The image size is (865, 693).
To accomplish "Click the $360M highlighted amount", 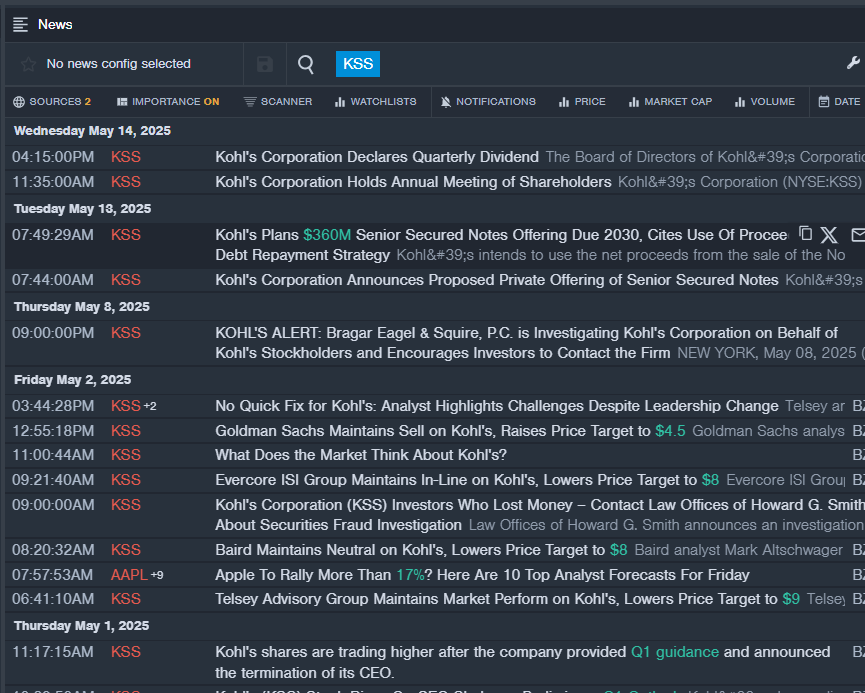I will [x=327, y=234].
